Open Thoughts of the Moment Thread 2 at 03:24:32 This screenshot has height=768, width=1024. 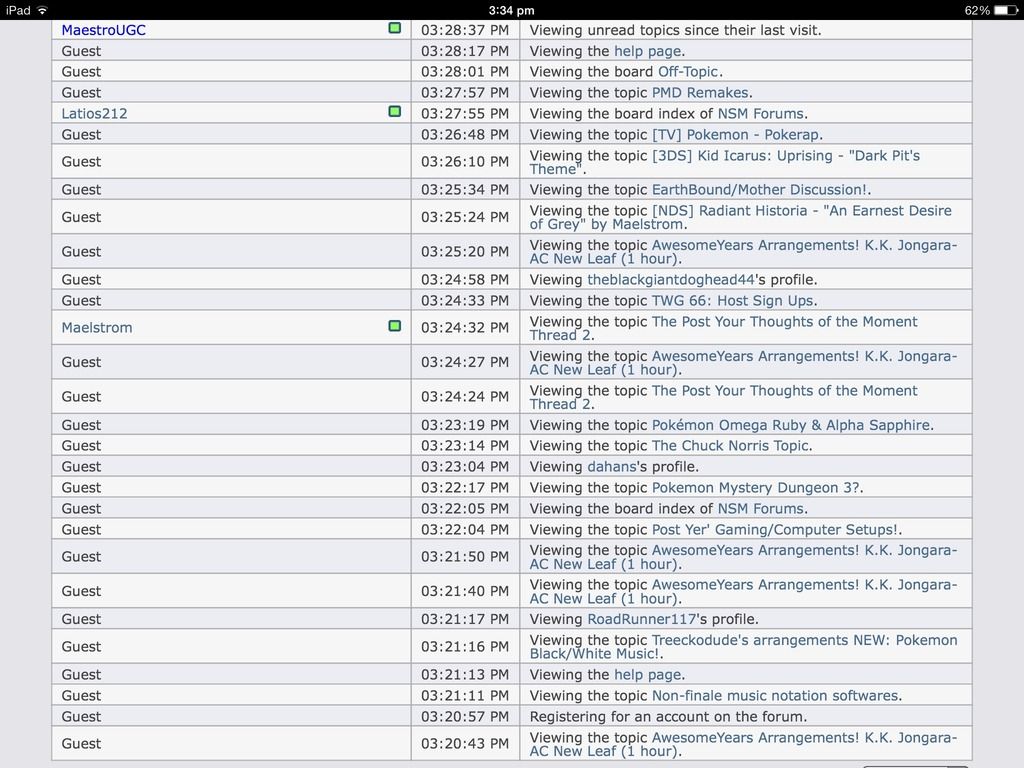[x=724, y=328]
